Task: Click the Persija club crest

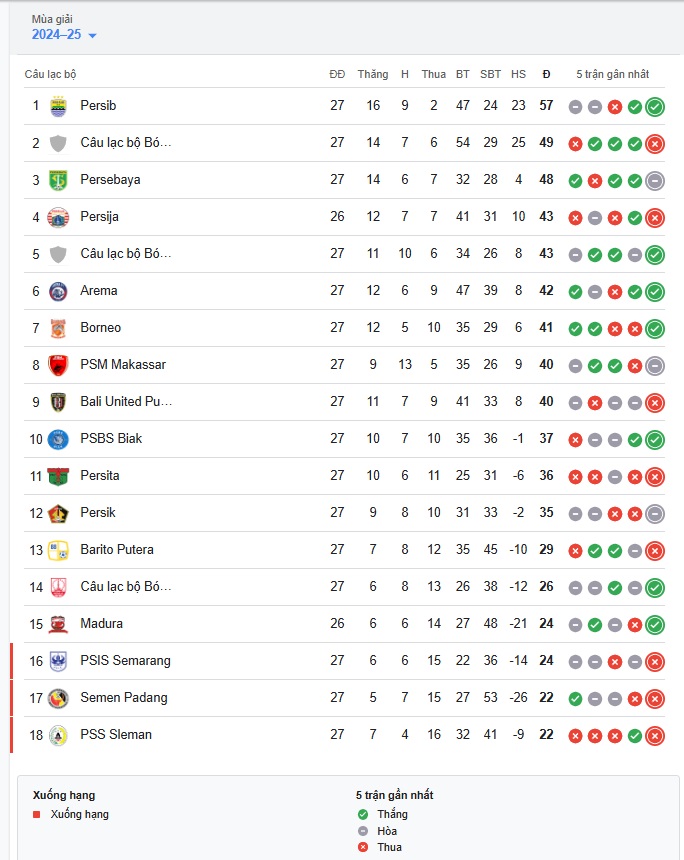Action: [58, 217]
